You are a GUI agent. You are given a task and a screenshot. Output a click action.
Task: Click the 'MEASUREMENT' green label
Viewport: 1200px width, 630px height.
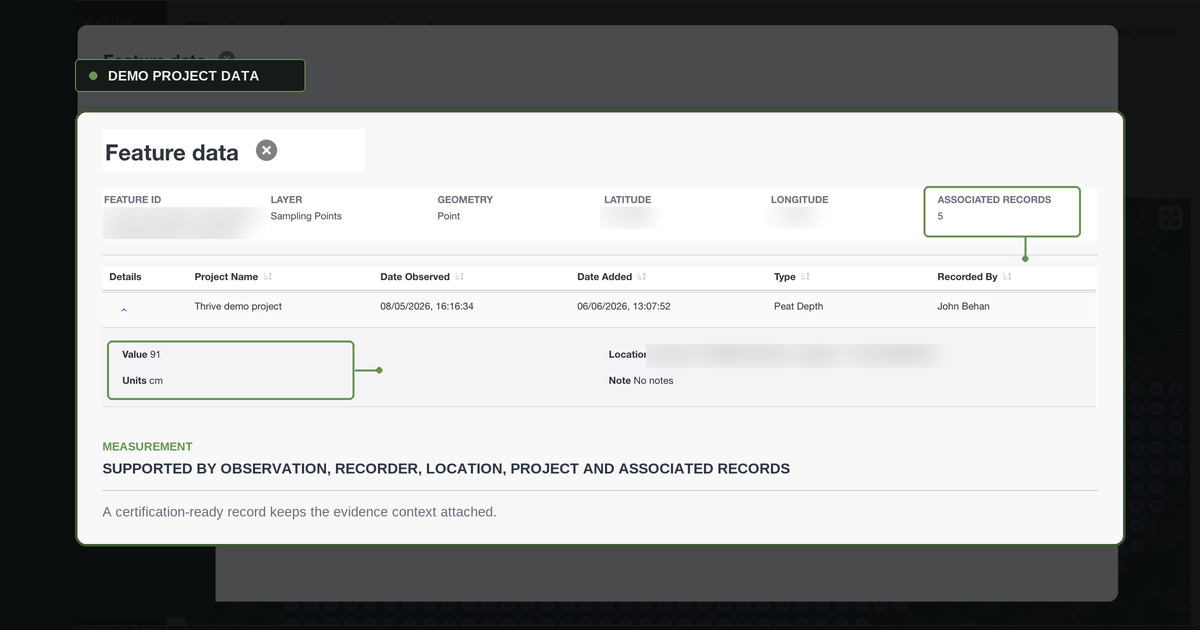coord(148,447)
